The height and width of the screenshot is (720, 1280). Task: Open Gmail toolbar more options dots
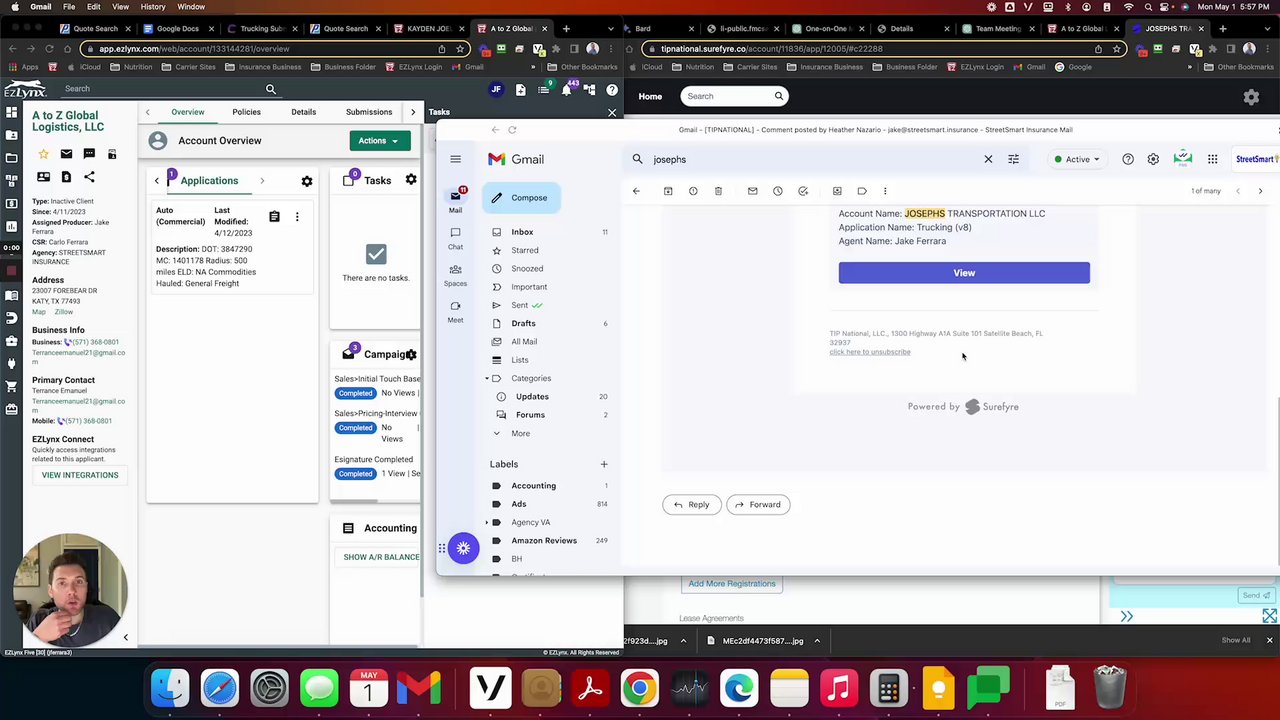tap(885, 191)
